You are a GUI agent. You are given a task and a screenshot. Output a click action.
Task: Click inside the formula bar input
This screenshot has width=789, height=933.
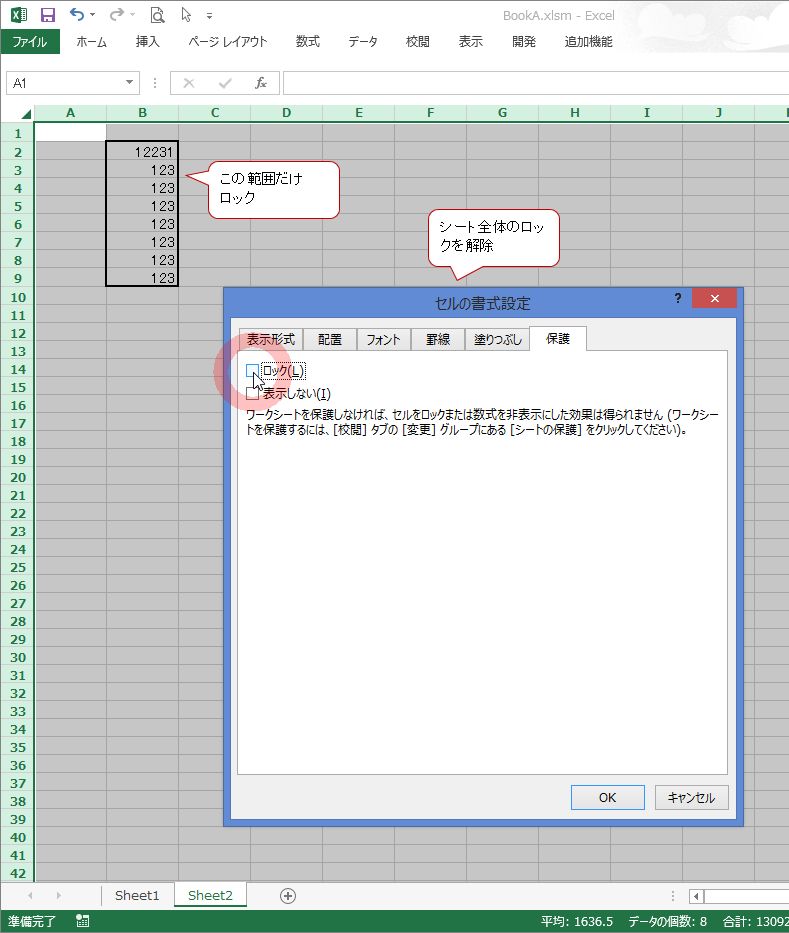coord(530,83)
